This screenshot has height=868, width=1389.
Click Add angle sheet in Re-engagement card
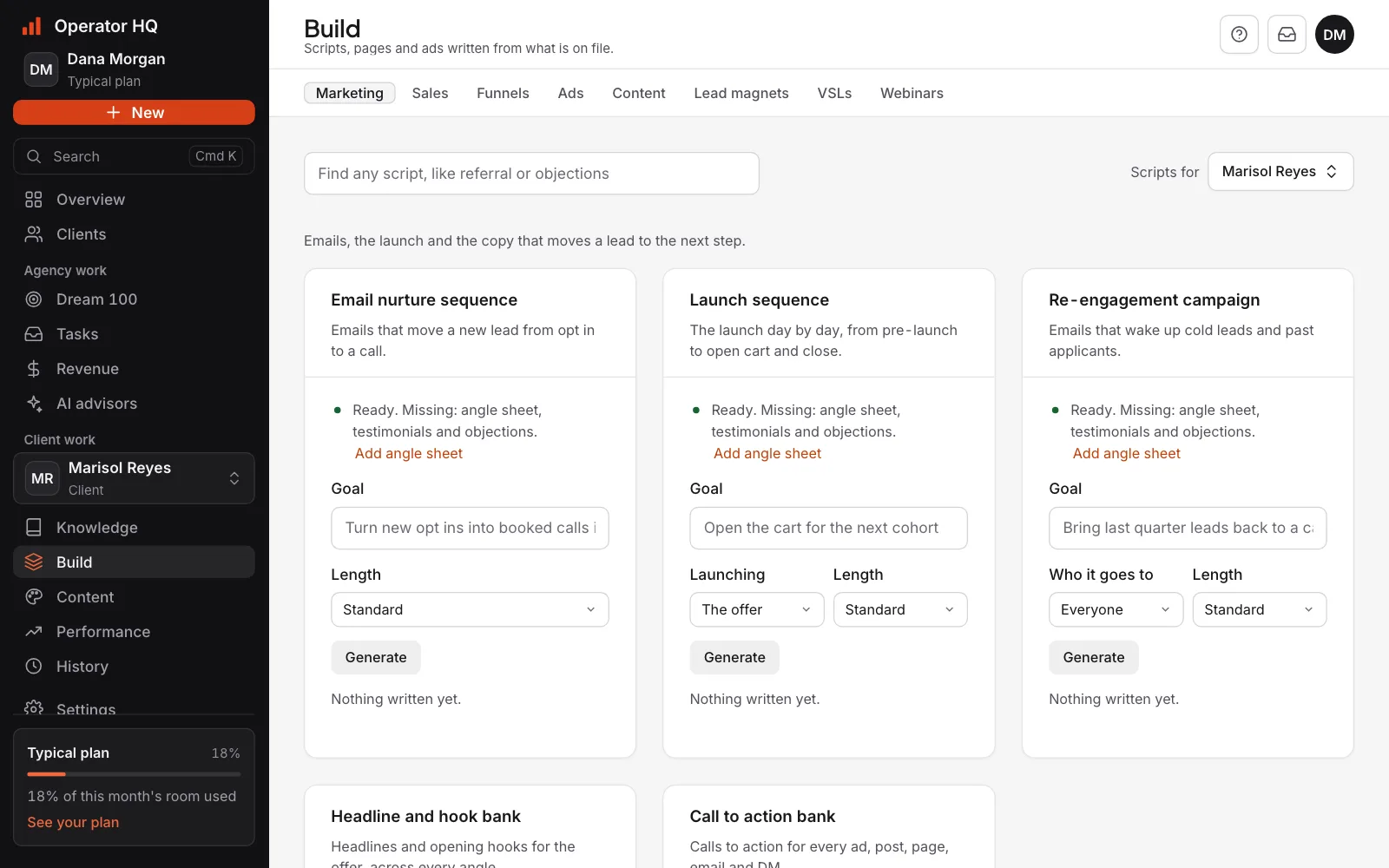pyautogui.click(x=1127, y=453)
